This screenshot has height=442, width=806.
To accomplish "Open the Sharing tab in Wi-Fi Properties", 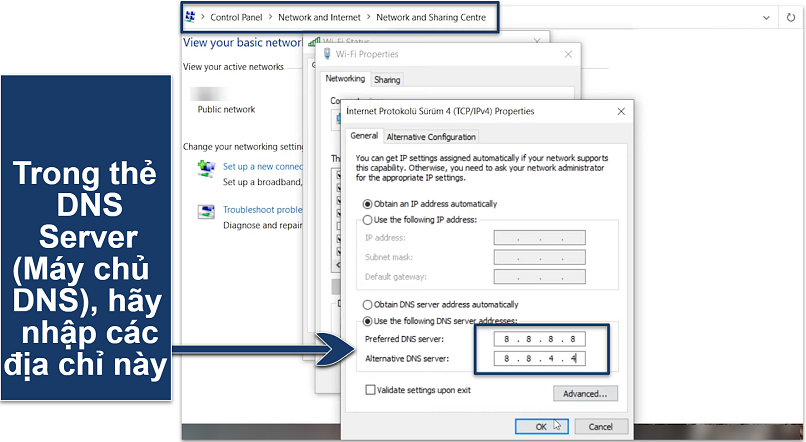I will point(386,80).
